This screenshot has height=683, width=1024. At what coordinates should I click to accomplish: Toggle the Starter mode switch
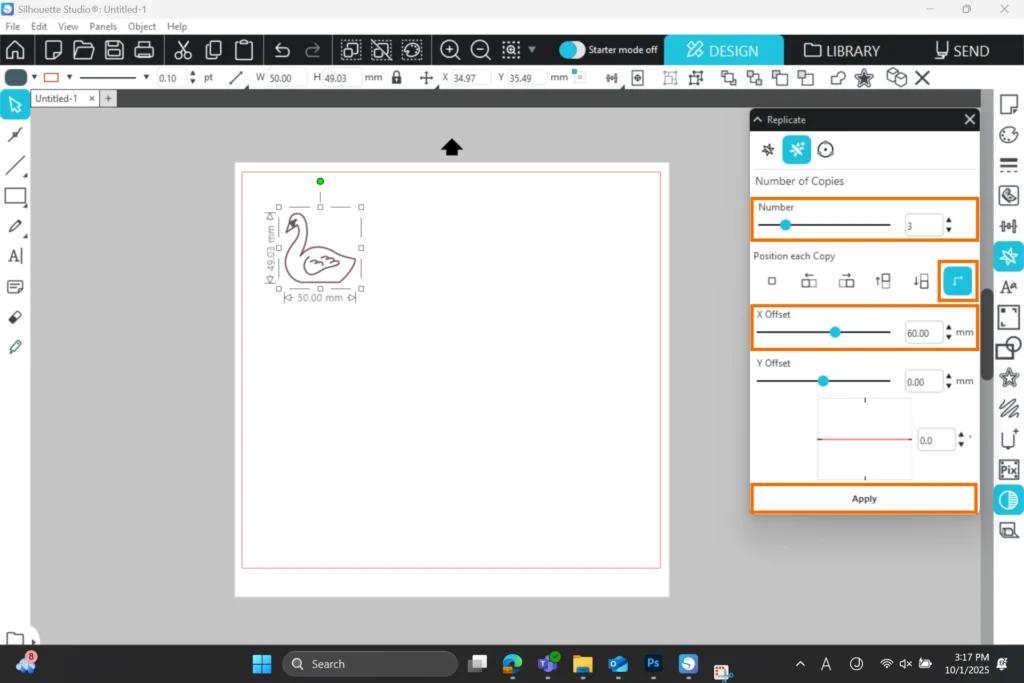[x=572, y=50]
